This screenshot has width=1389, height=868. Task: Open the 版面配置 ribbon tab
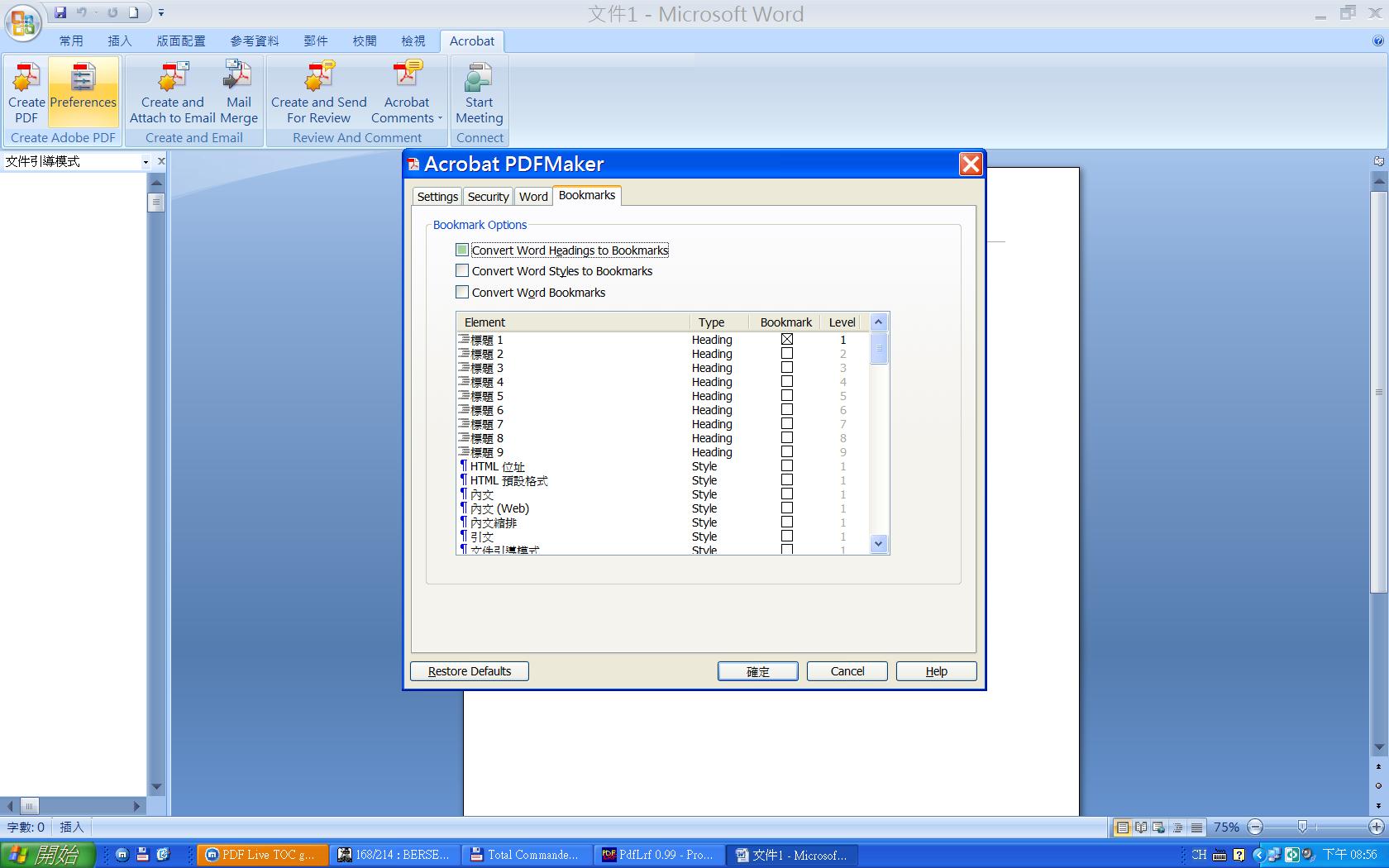click(x=181, y=41)
